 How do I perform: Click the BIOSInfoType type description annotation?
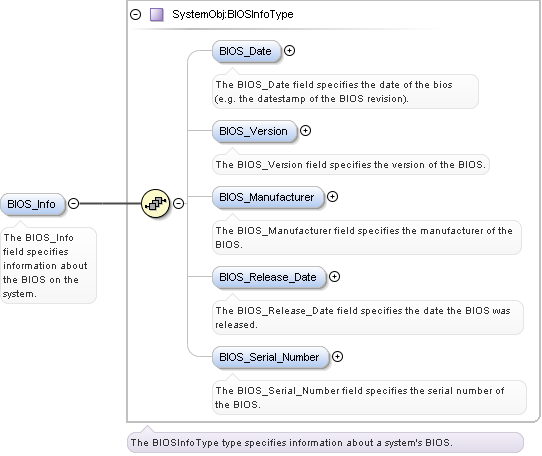(325, 443)
